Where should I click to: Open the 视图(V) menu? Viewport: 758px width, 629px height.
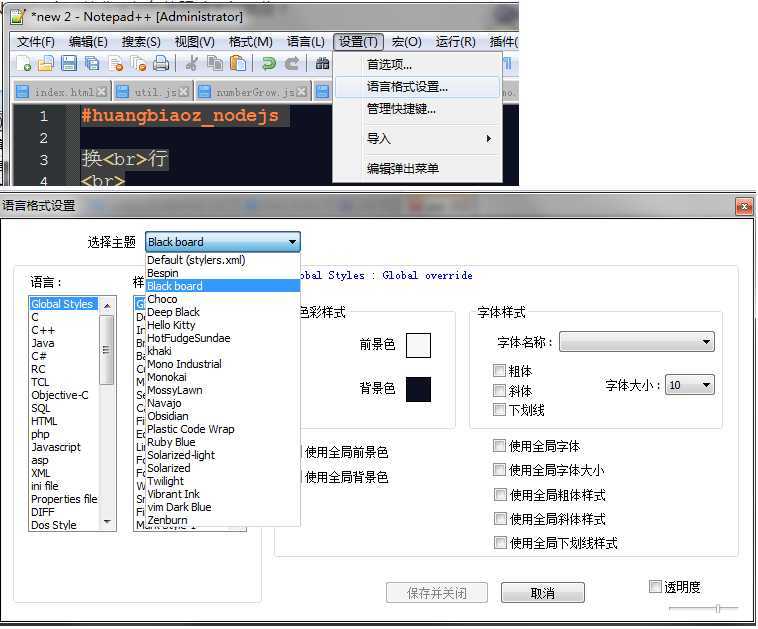[194, 42]
